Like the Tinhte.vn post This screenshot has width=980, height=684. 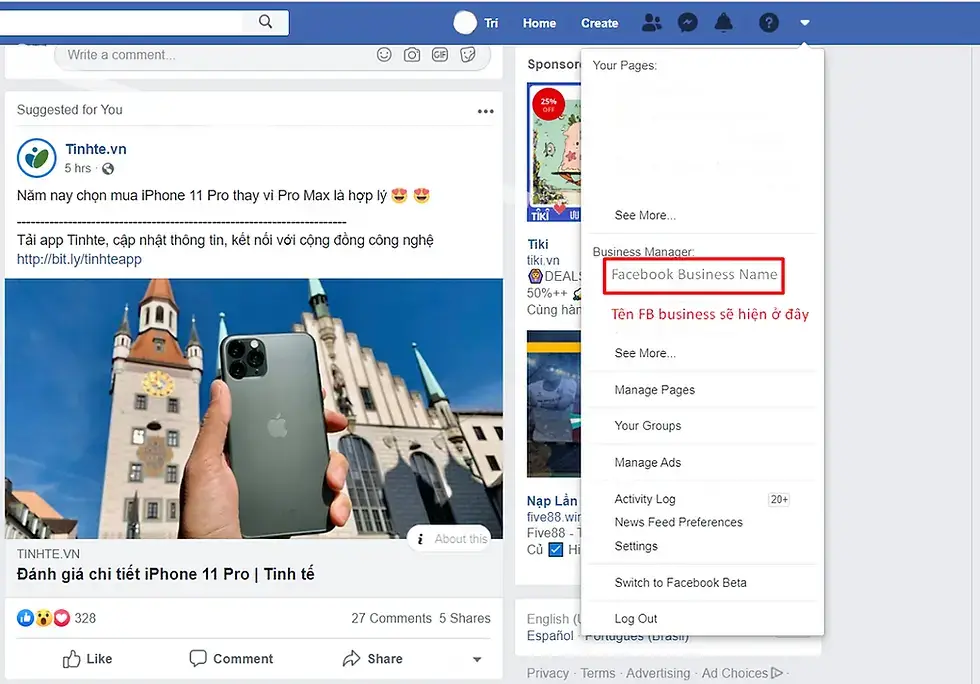click(88, 658)
